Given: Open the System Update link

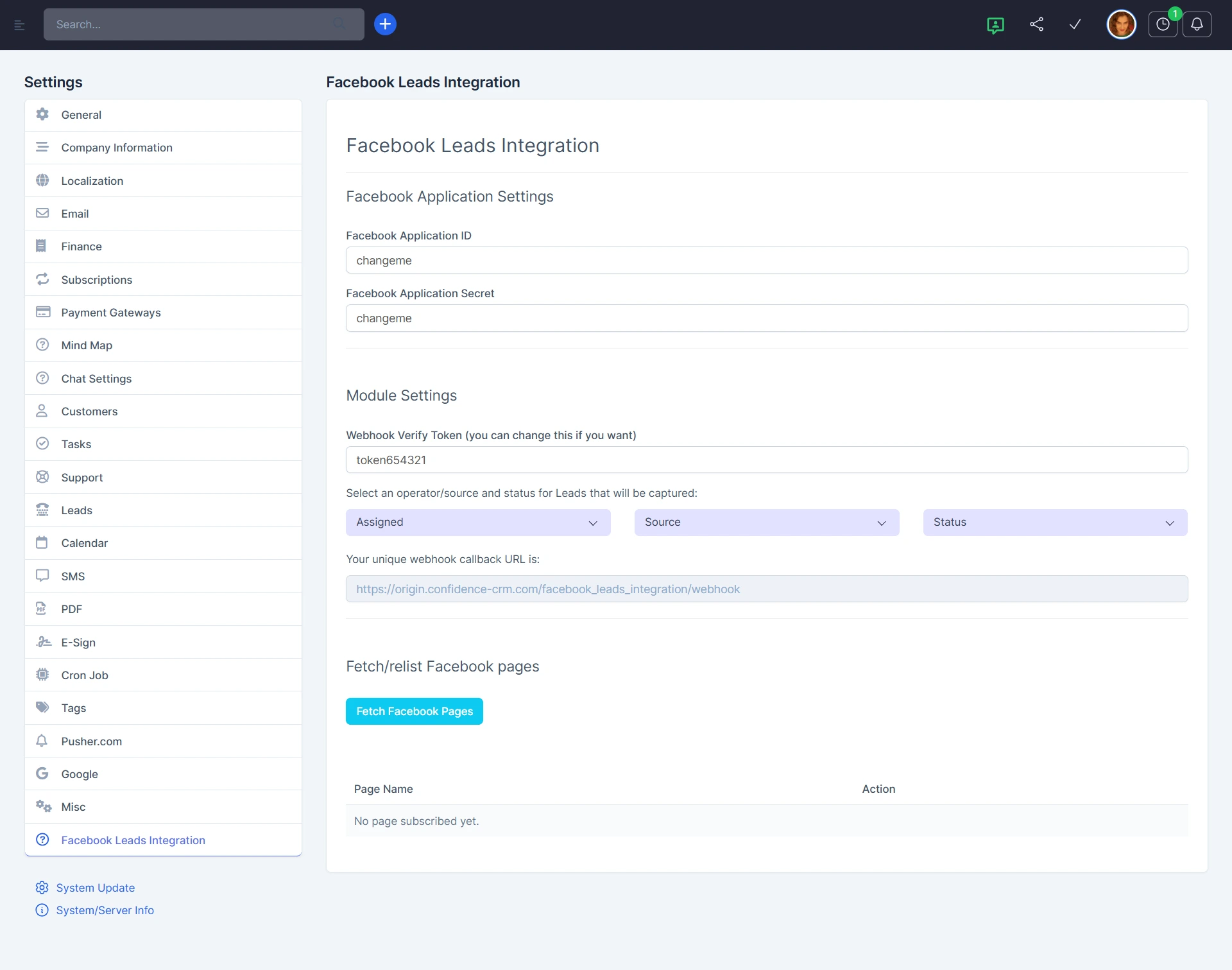Looking at the screenshot, I should click(96, 888).
